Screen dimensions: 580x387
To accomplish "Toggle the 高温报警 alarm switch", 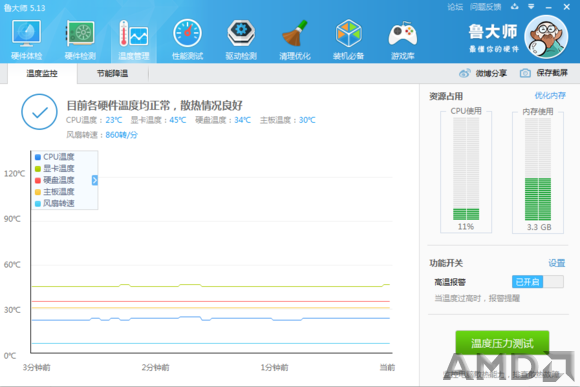I will [x=537, y=282].
